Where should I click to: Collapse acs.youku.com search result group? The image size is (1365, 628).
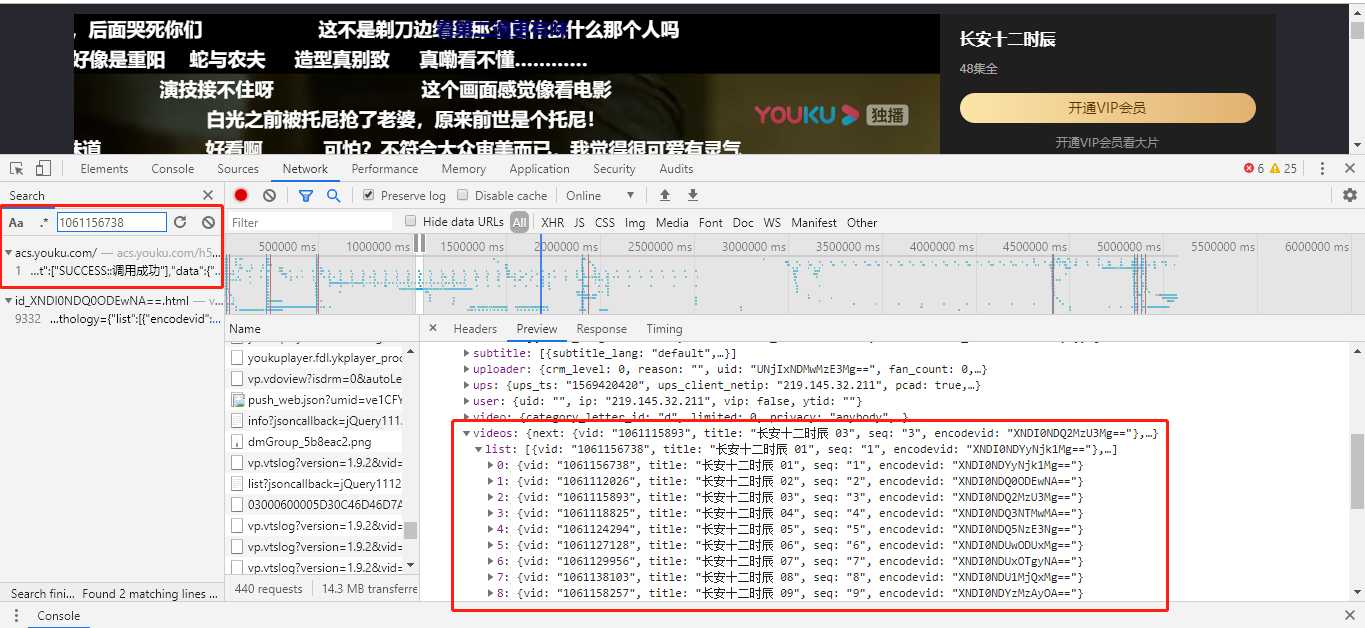[9, 253]
